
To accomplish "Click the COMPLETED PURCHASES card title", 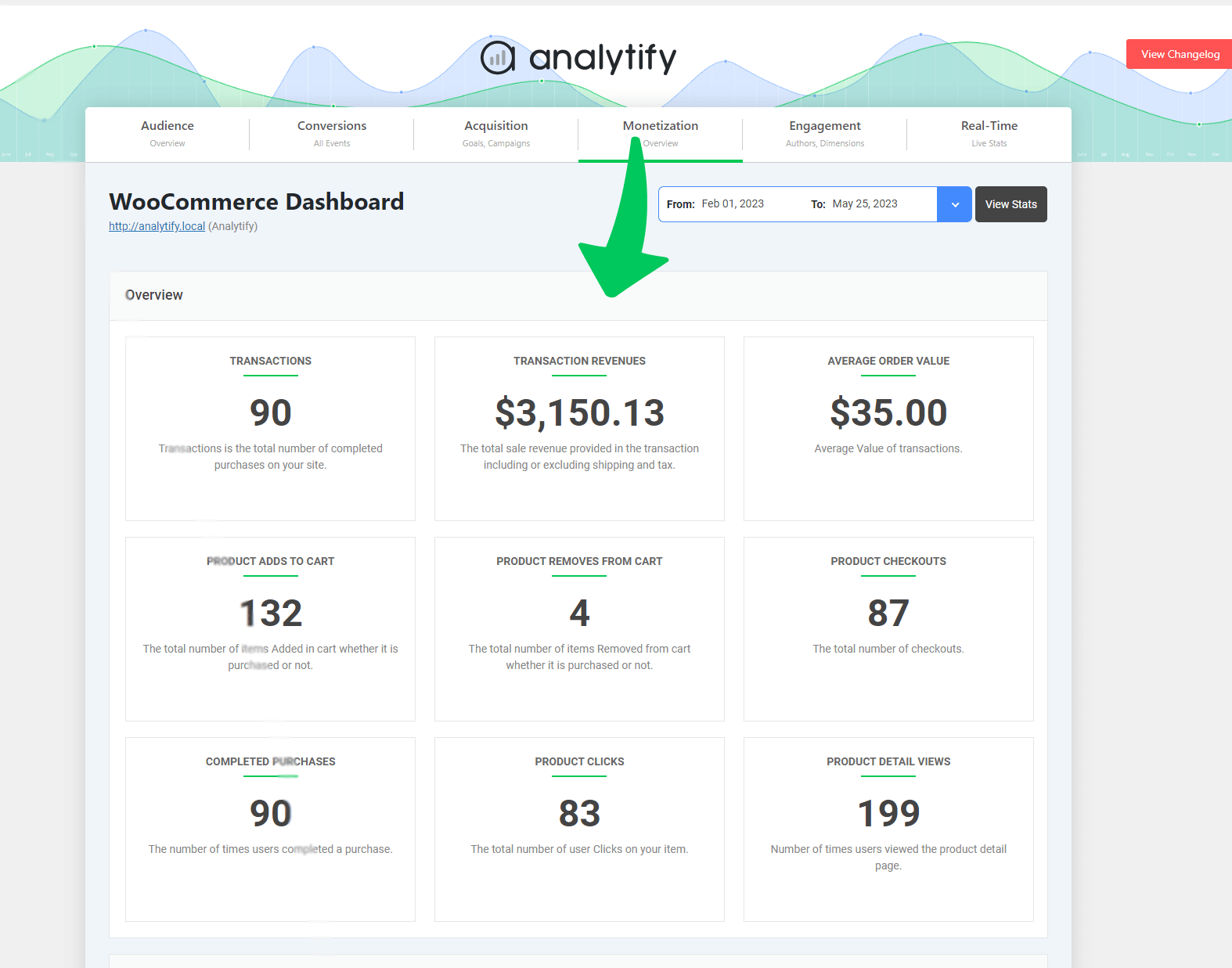I will tap(271, 761).
